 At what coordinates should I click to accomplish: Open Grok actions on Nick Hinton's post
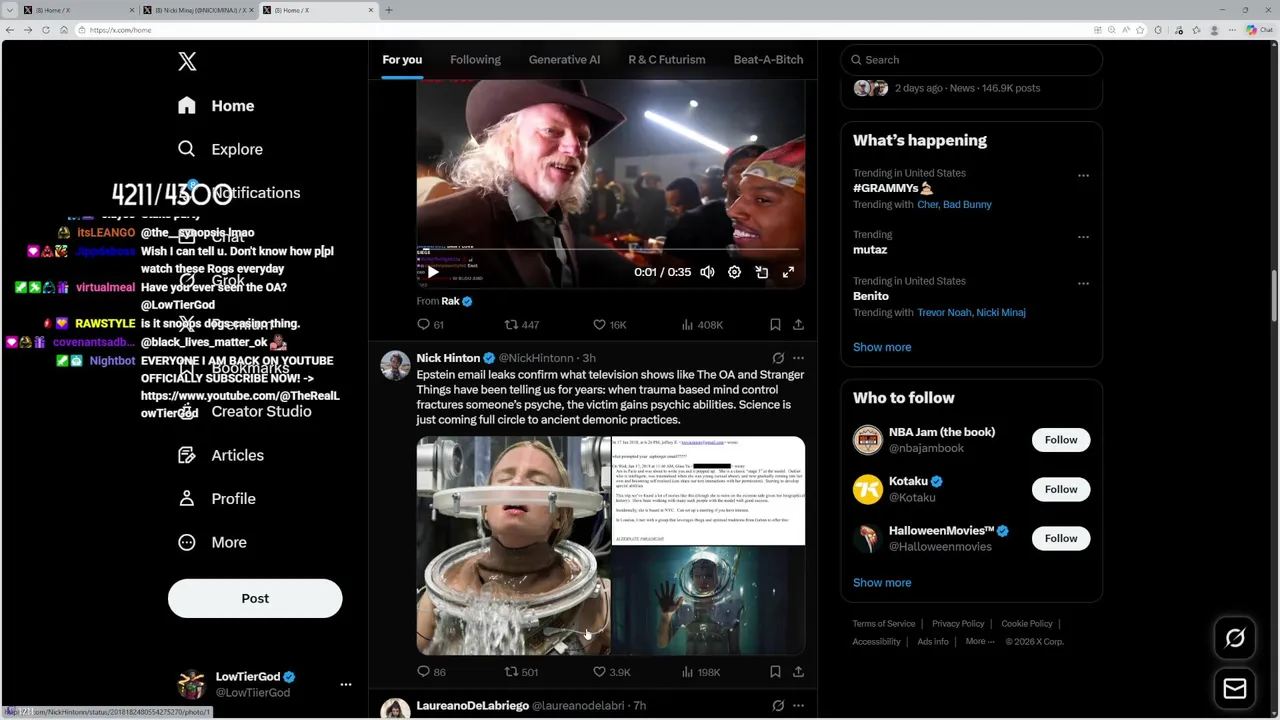pyautogui.click(x=778, y=358)
